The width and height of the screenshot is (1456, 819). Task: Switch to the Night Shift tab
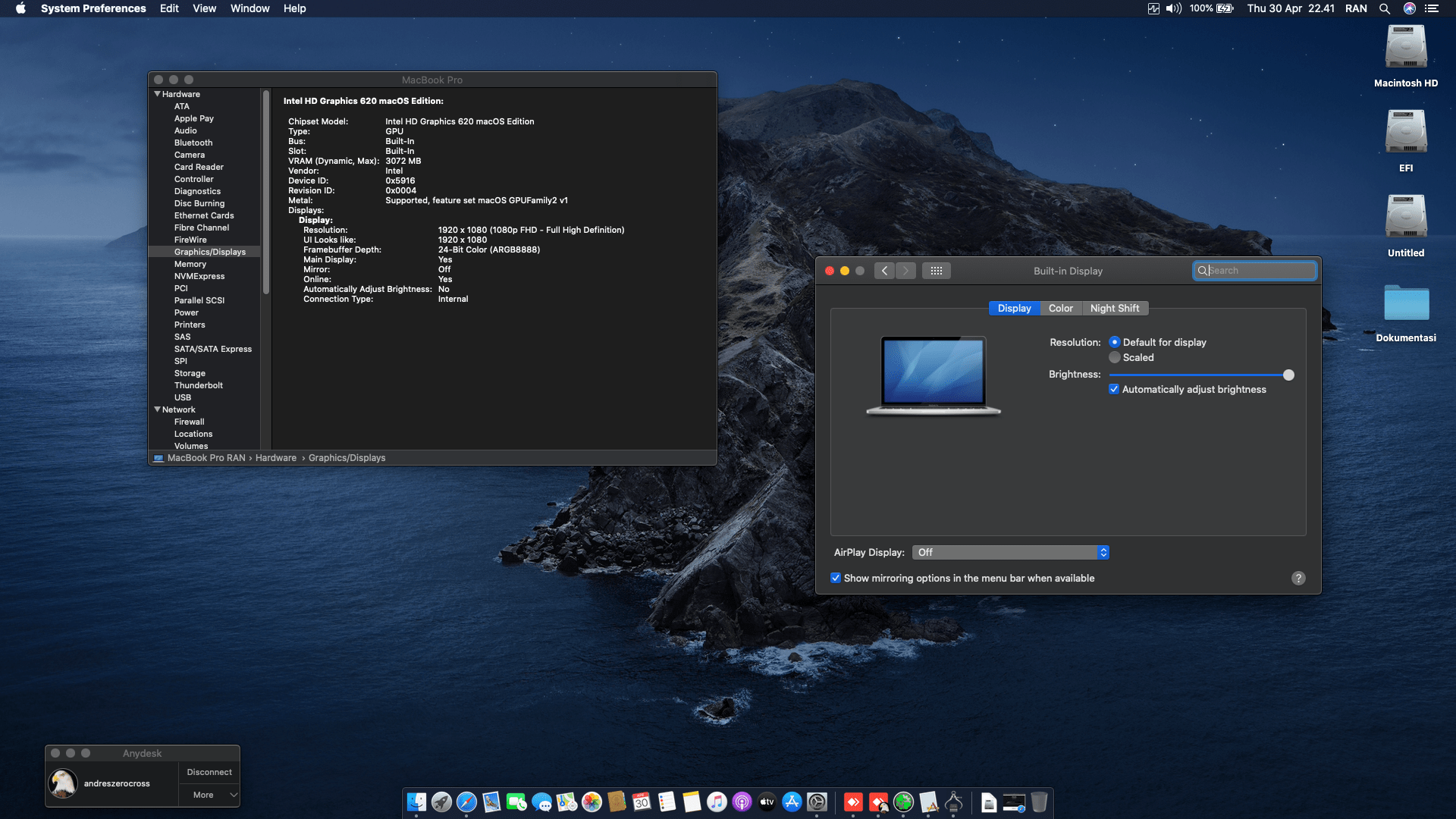tap(1114, 308)
